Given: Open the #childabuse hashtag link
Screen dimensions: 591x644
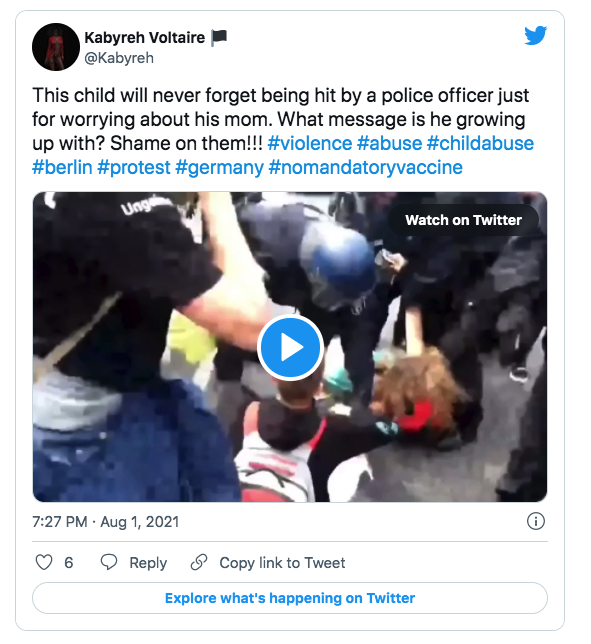Looking at the screenshot, I should pyautogui.click(x=480, y=144).
